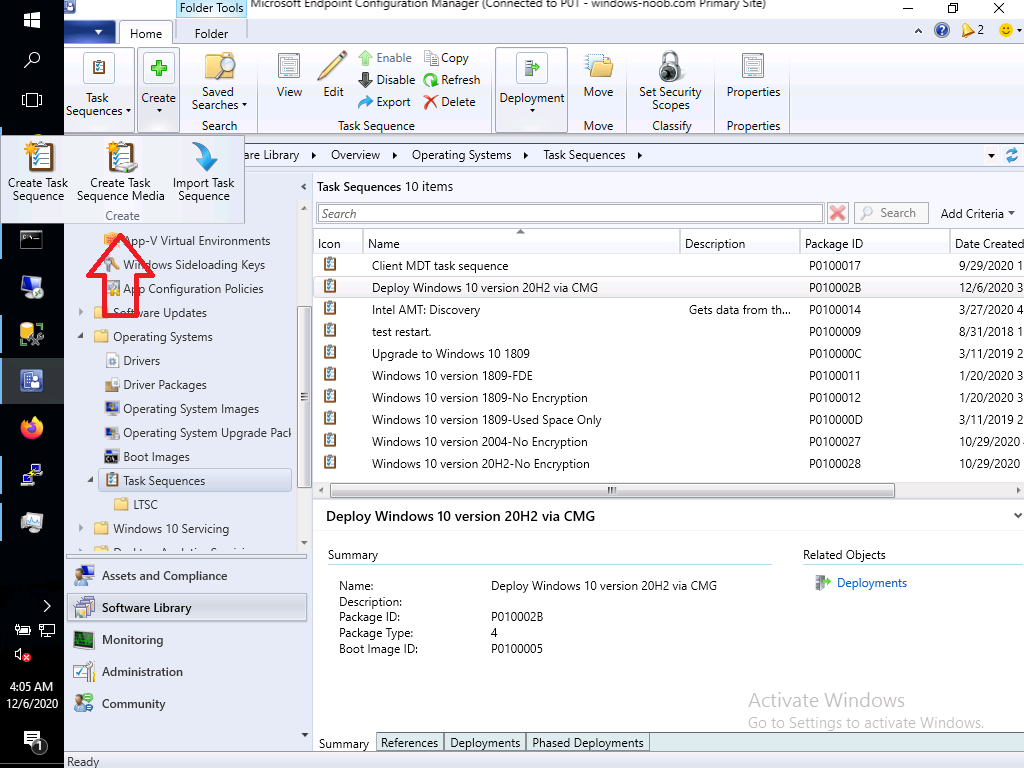The image size is (1024, 768).
Task: Collapse the Task Sequences tree node
Action: point(91,480)
